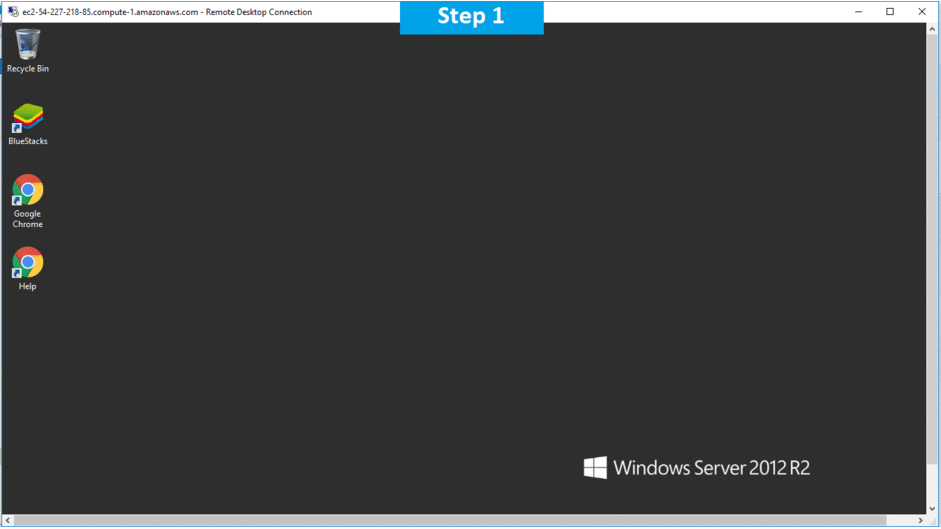Click the 'Recycle Bin' text label

coord(28,69)
